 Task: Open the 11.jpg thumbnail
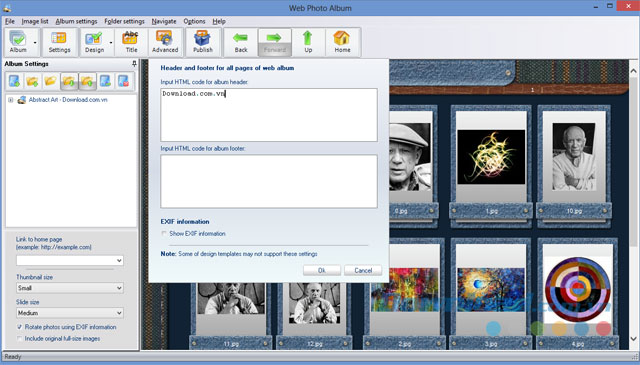[231, 298]
